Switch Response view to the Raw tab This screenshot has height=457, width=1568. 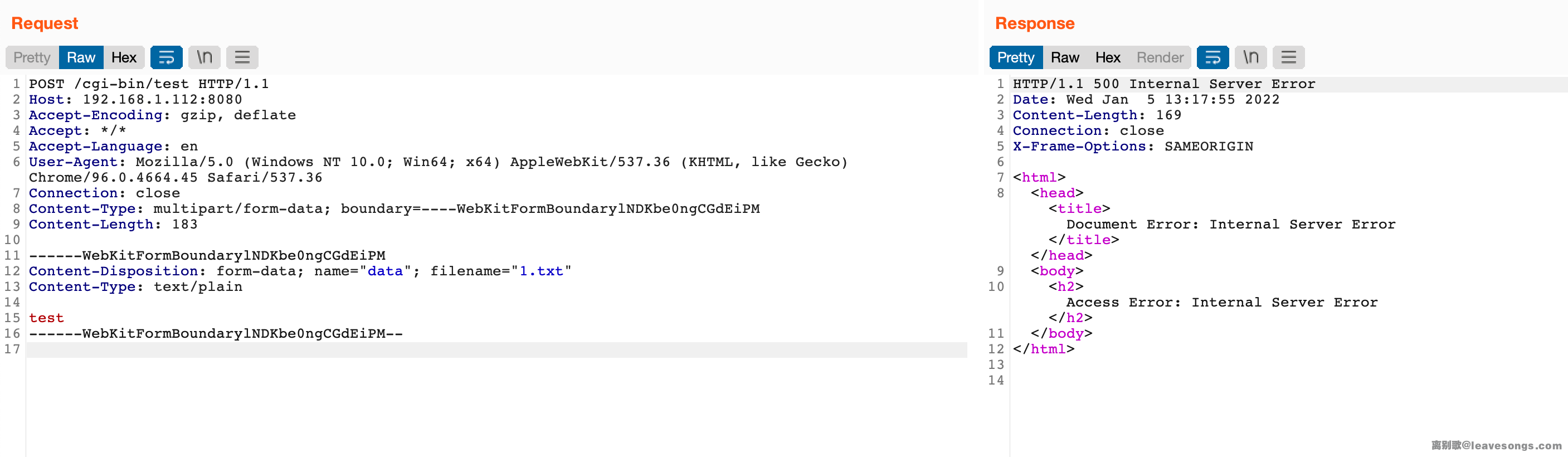click(x=1065, y=57)
